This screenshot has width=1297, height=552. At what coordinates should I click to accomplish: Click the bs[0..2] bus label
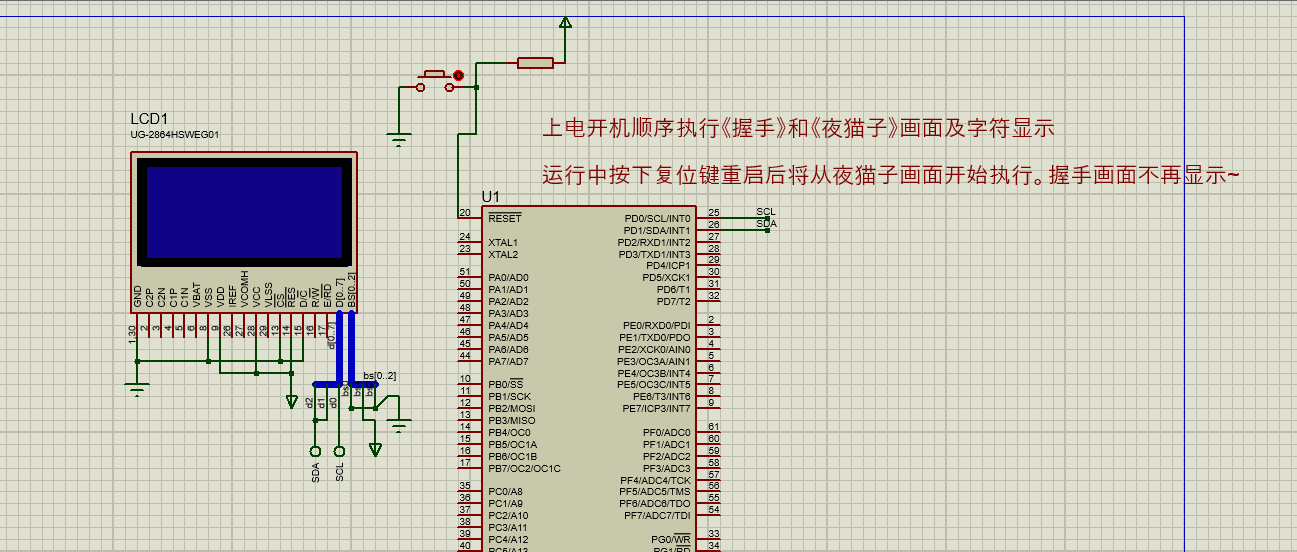tap(380, 376)
